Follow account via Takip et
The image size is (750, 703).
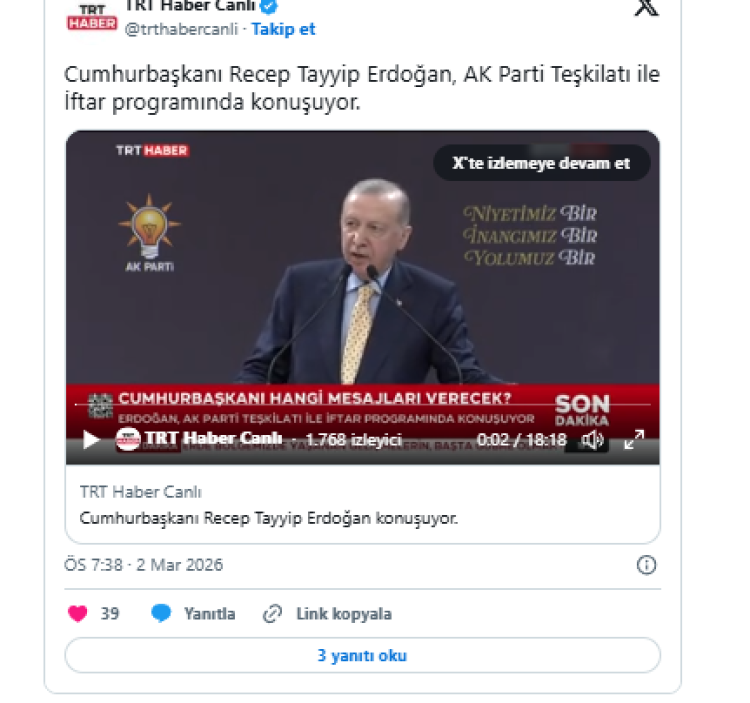(283, 29)
